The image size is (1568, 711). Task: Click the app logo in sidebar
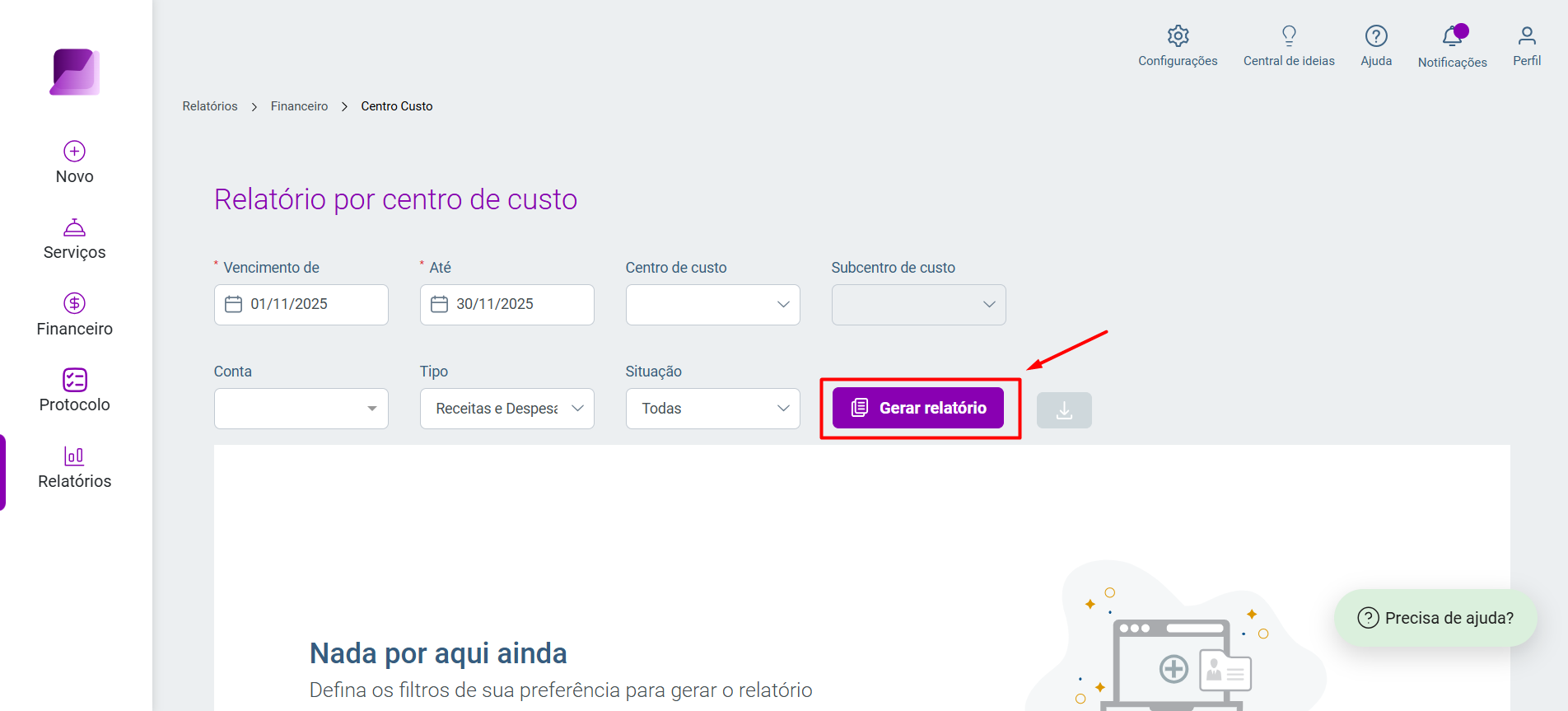75,73
